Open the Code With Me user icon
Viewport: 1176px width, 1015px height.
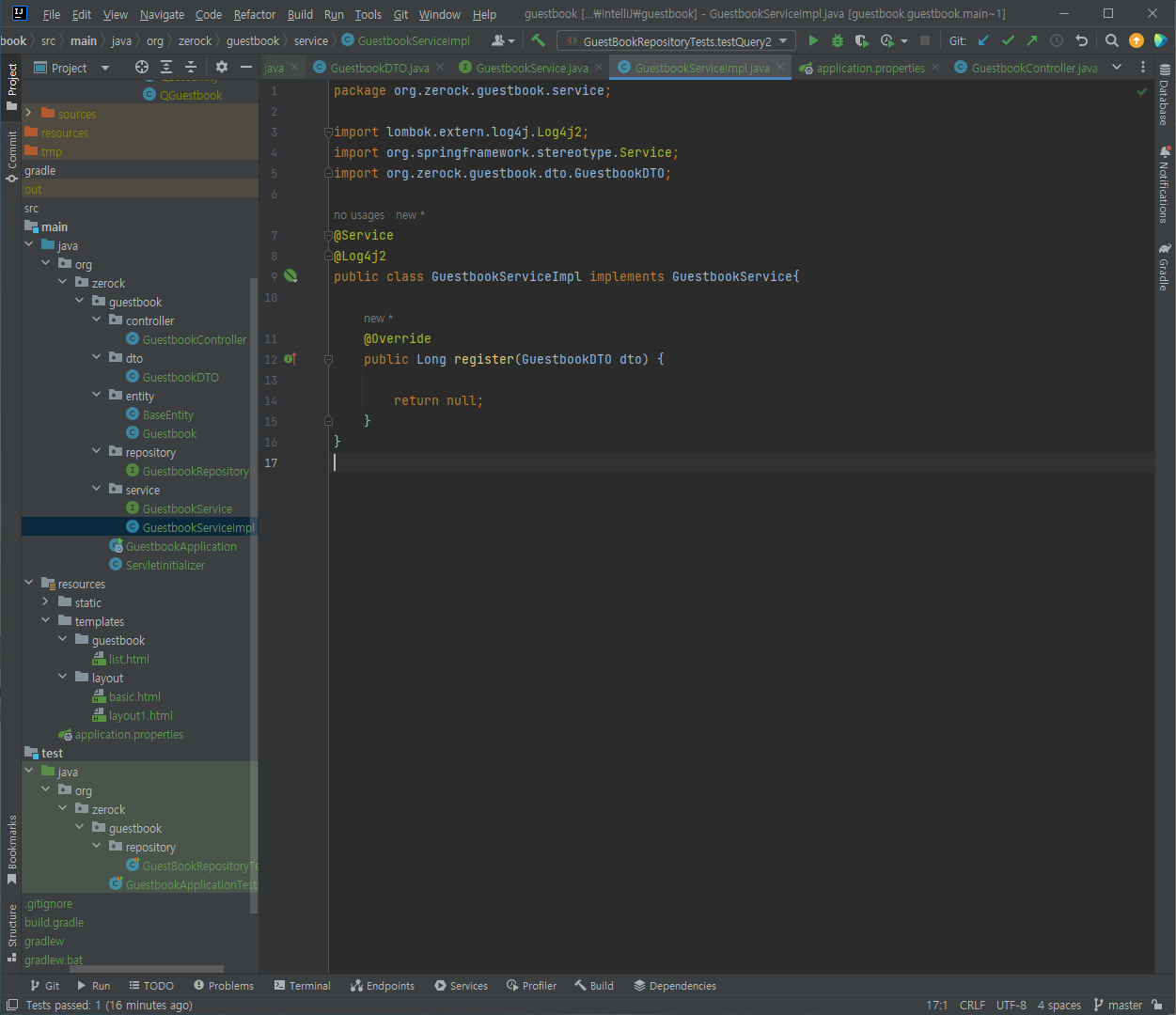(503, 40)
